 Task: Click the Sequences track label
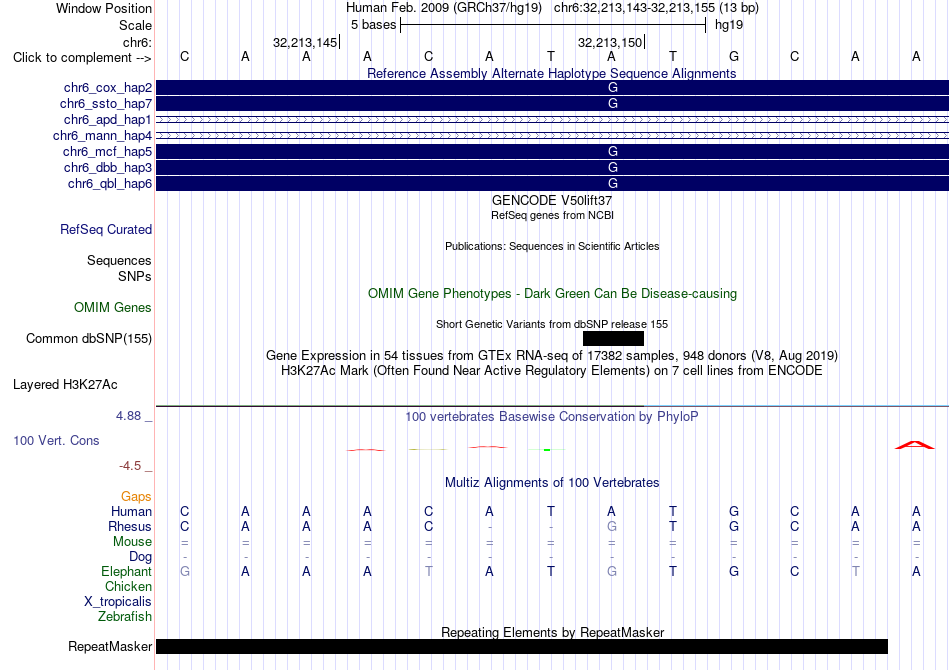coord(119,260)
